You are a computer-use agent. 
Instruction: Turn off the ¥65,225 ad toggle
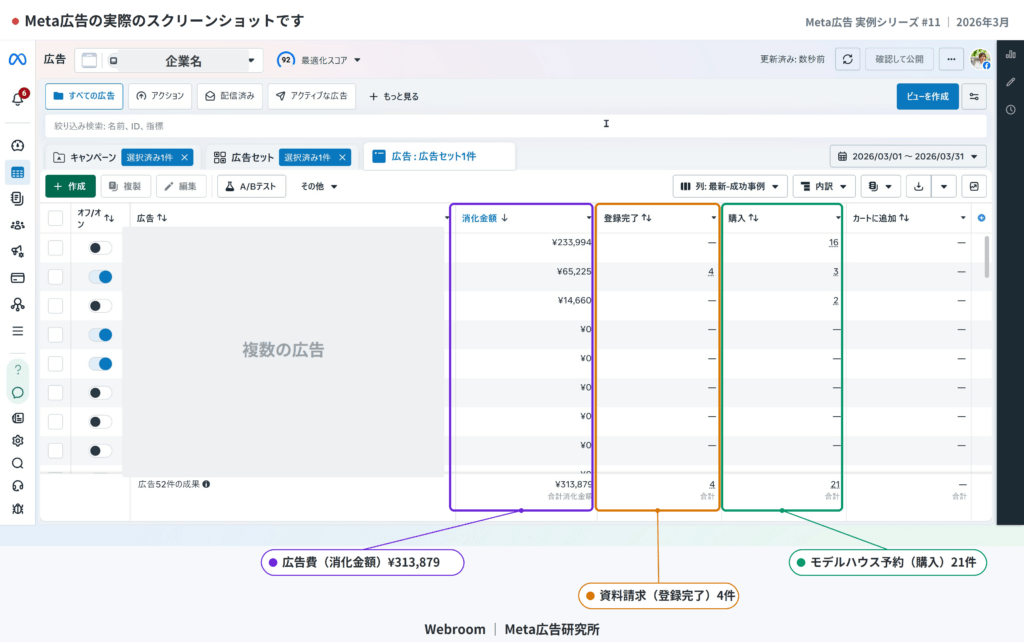(x=100, y=277)
